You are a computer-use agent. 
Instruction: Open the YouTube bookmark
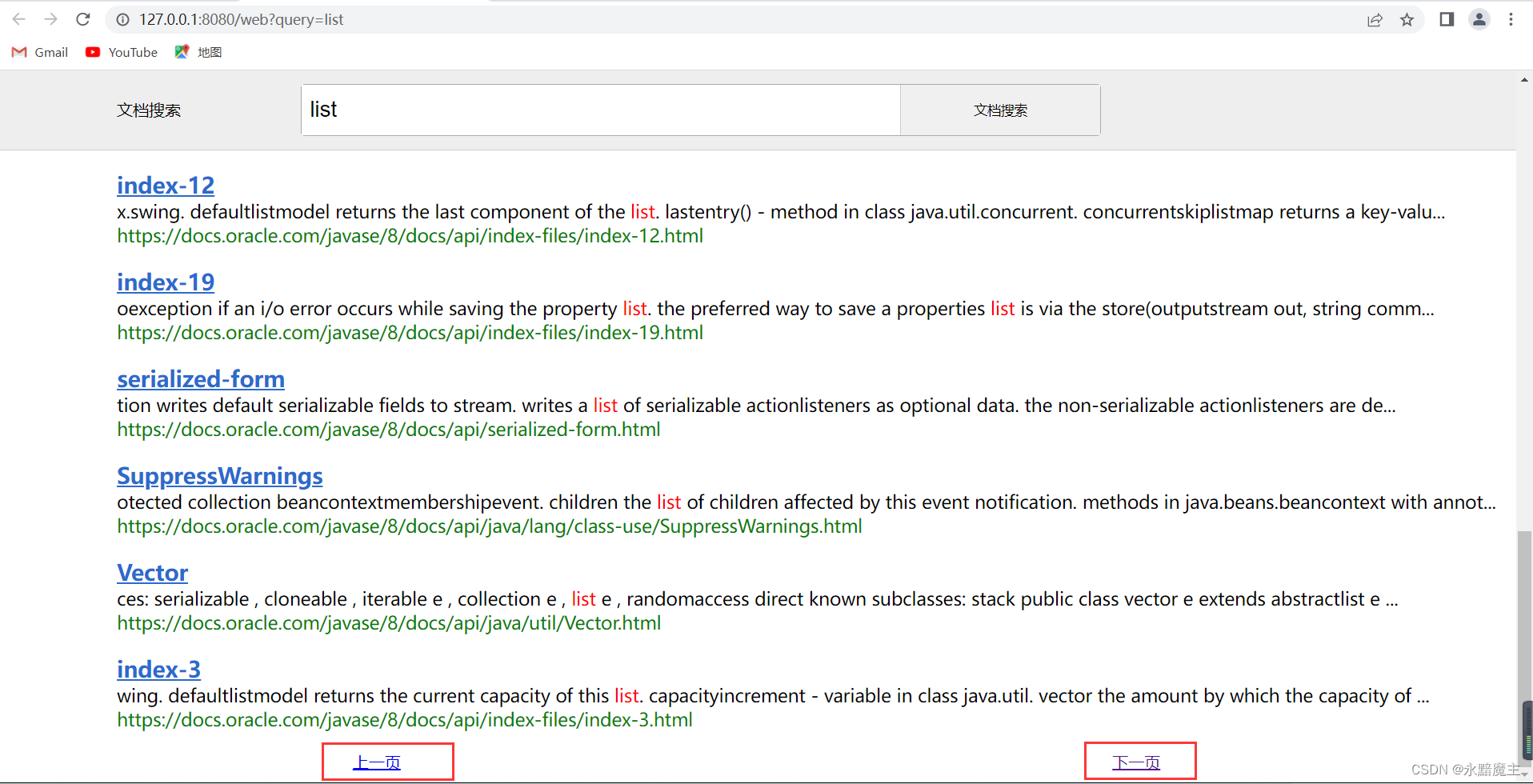tap(122, 52)
